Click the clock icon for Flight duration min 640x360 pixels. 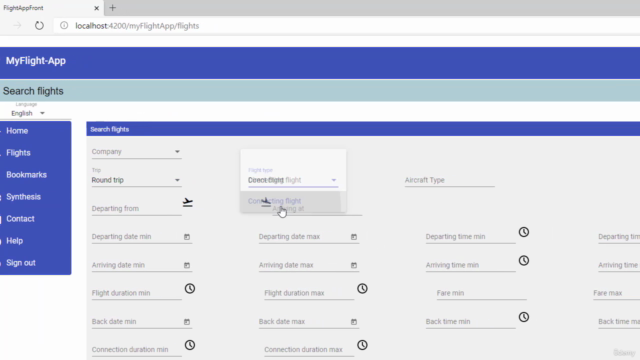[190, 289]
